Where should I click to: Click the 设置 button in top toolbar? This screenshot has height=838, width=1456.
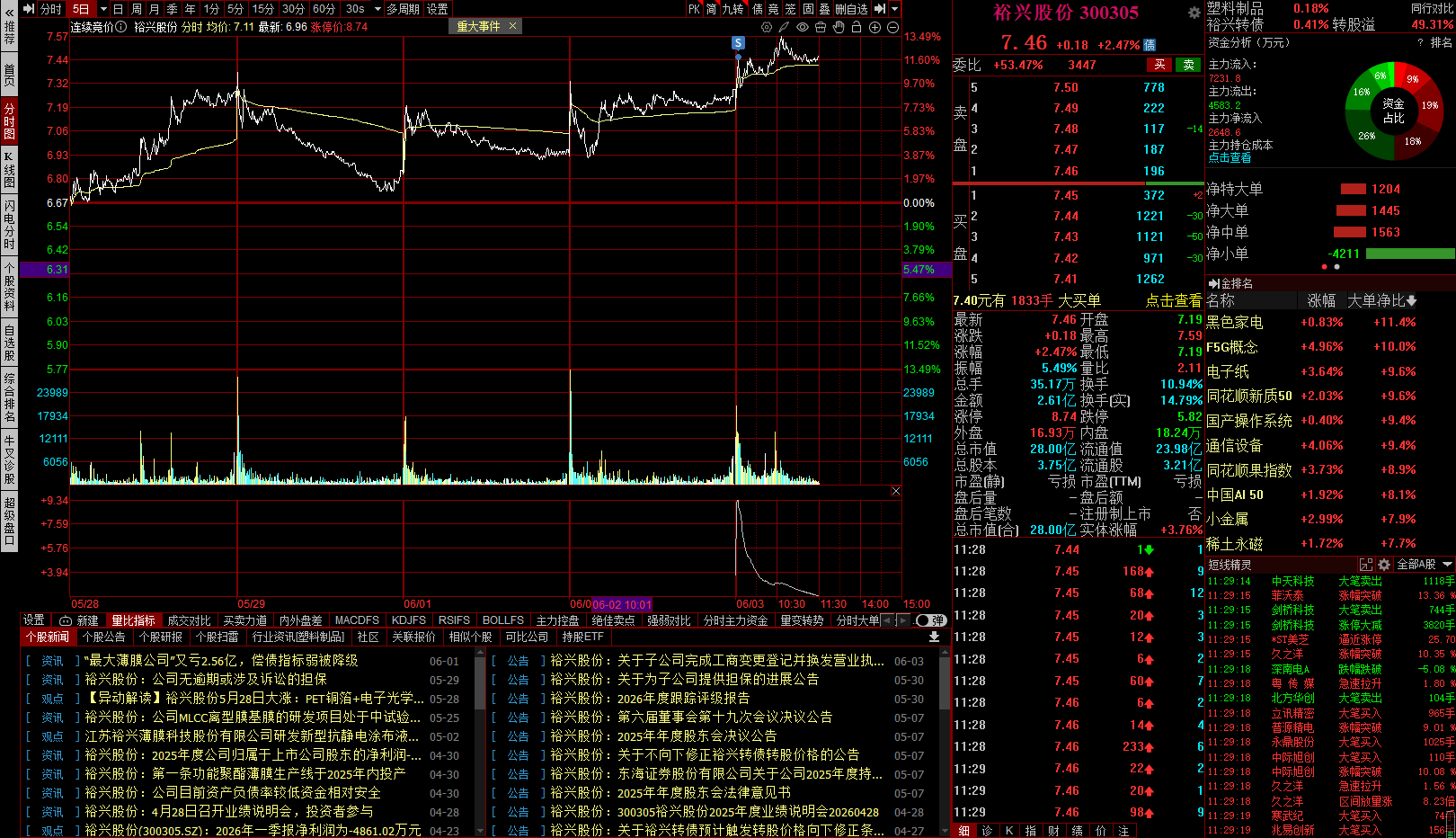(438, 9)
